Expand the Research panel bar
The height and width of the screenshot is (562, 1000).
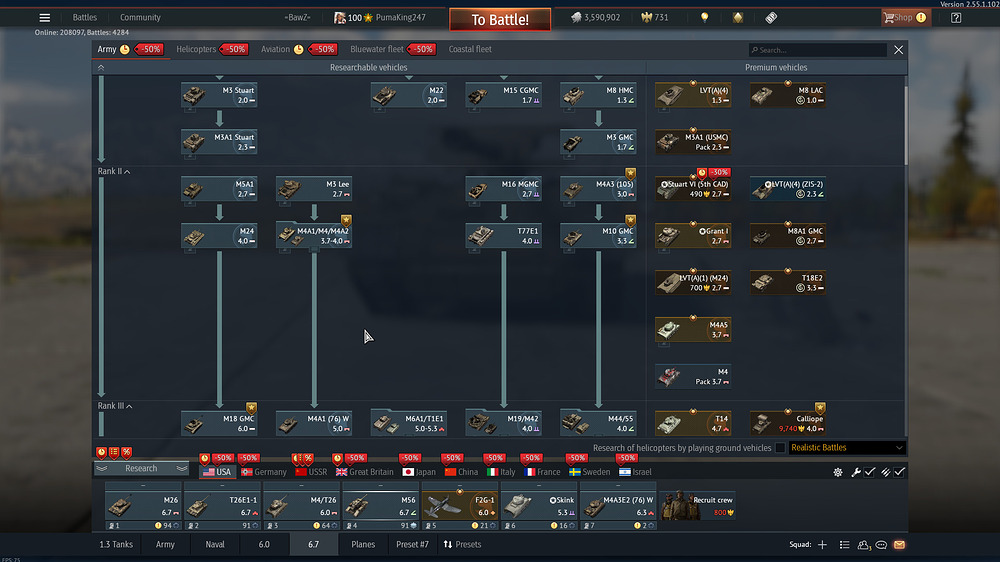(x=141, y=468)
